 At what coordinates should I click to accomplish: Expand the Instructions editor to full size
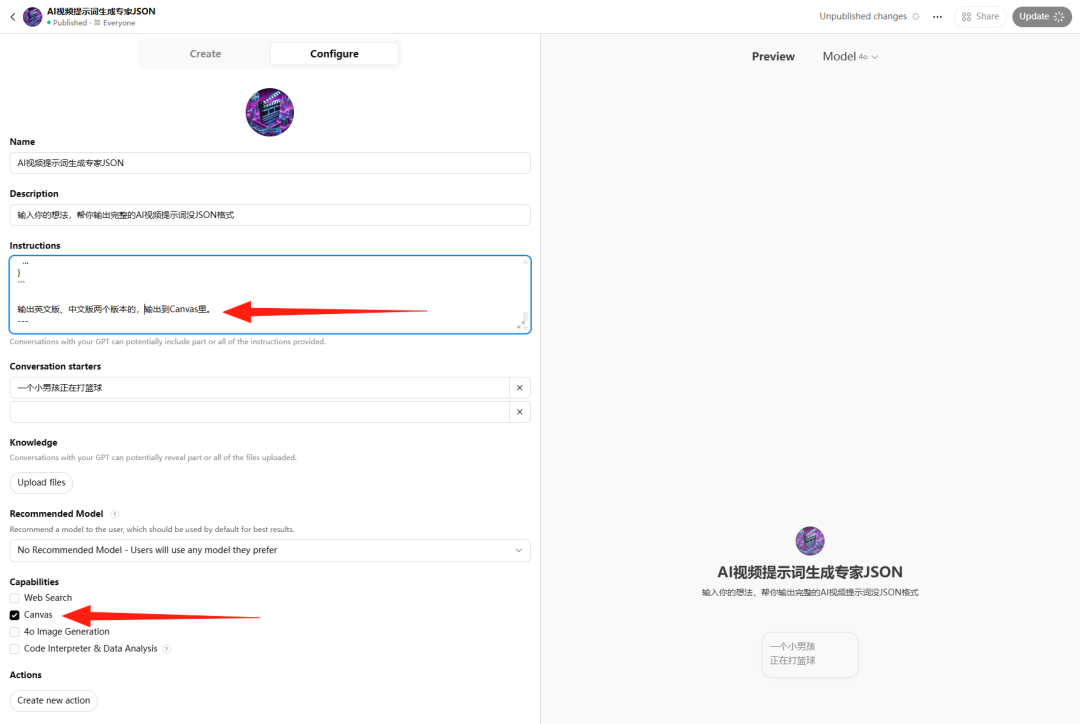pyautogui.click(x=521, y=324)
